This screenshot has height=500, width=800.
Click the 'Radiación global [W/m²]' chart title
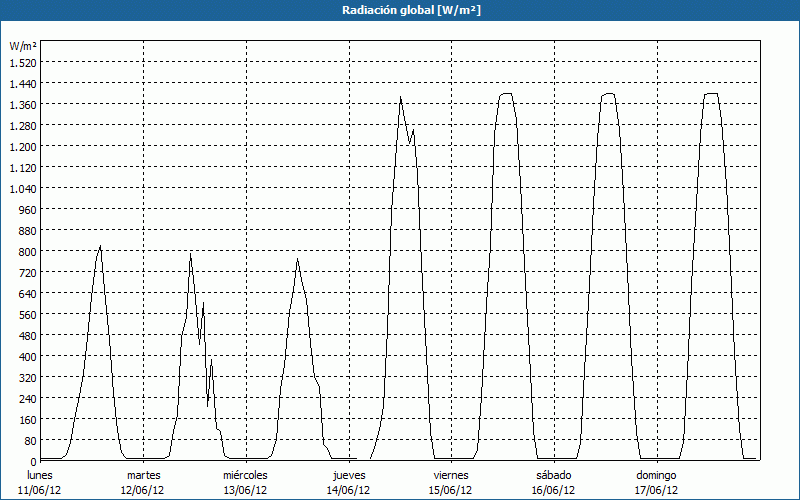point(399,10)
